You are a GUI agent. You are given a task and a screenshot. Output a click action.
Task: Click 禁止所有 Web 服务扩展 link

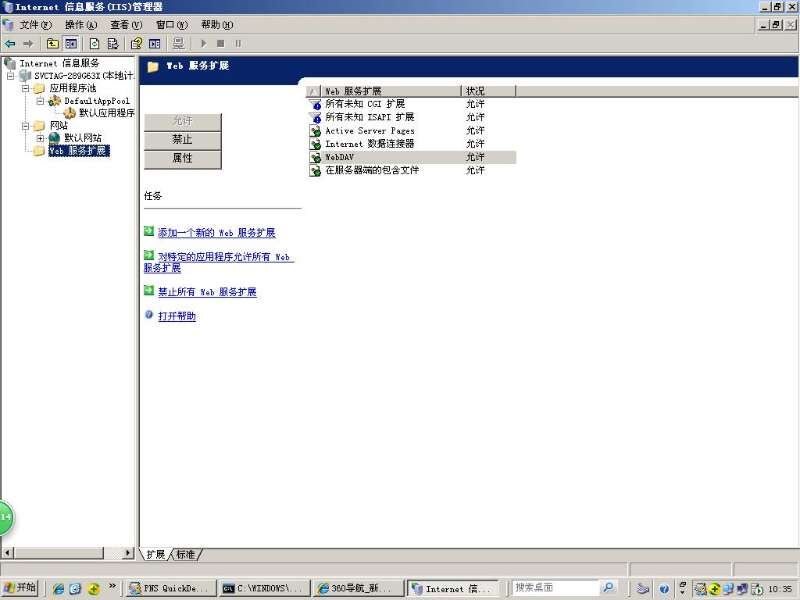click(207, 292)
